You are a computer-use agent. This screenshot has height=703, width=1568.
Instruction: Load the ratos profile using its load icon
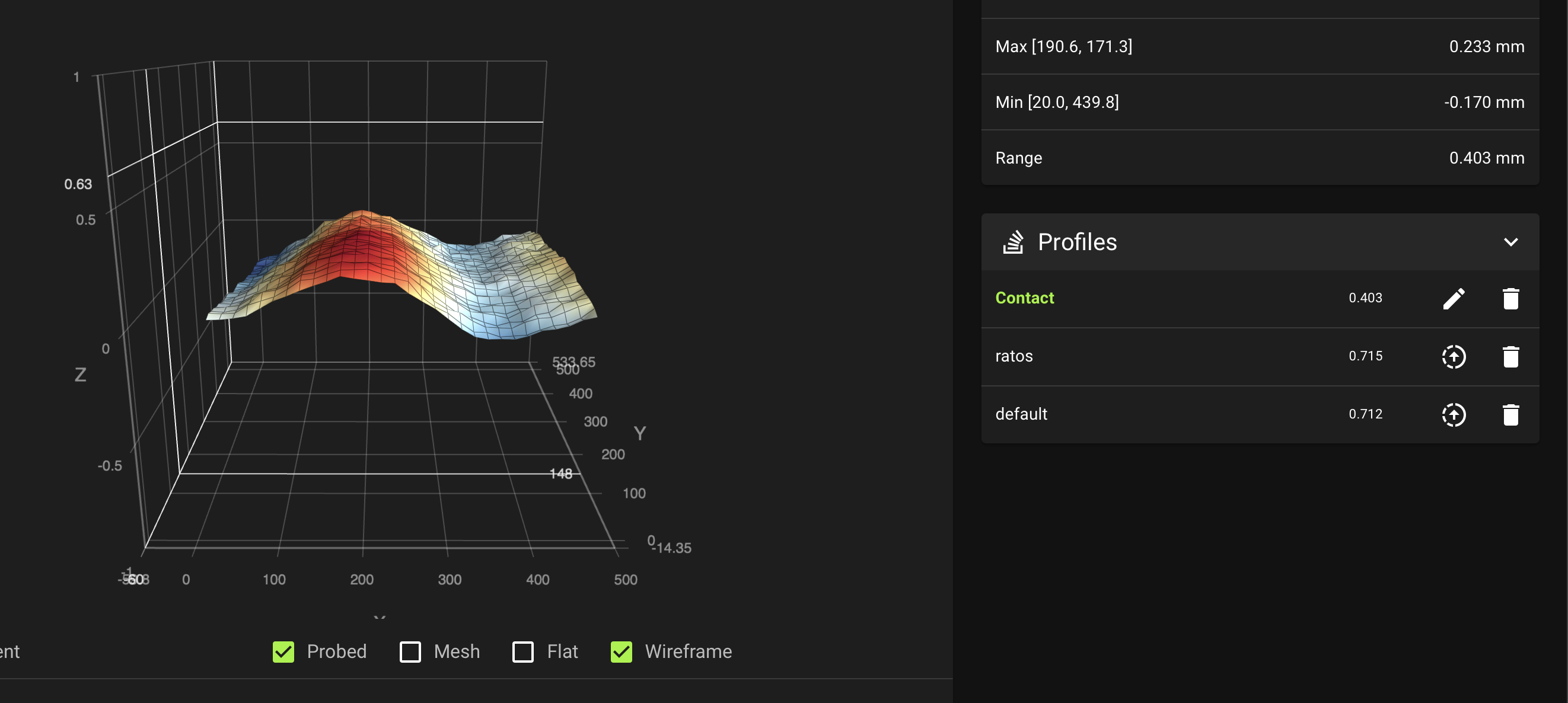click(1454, 357)
